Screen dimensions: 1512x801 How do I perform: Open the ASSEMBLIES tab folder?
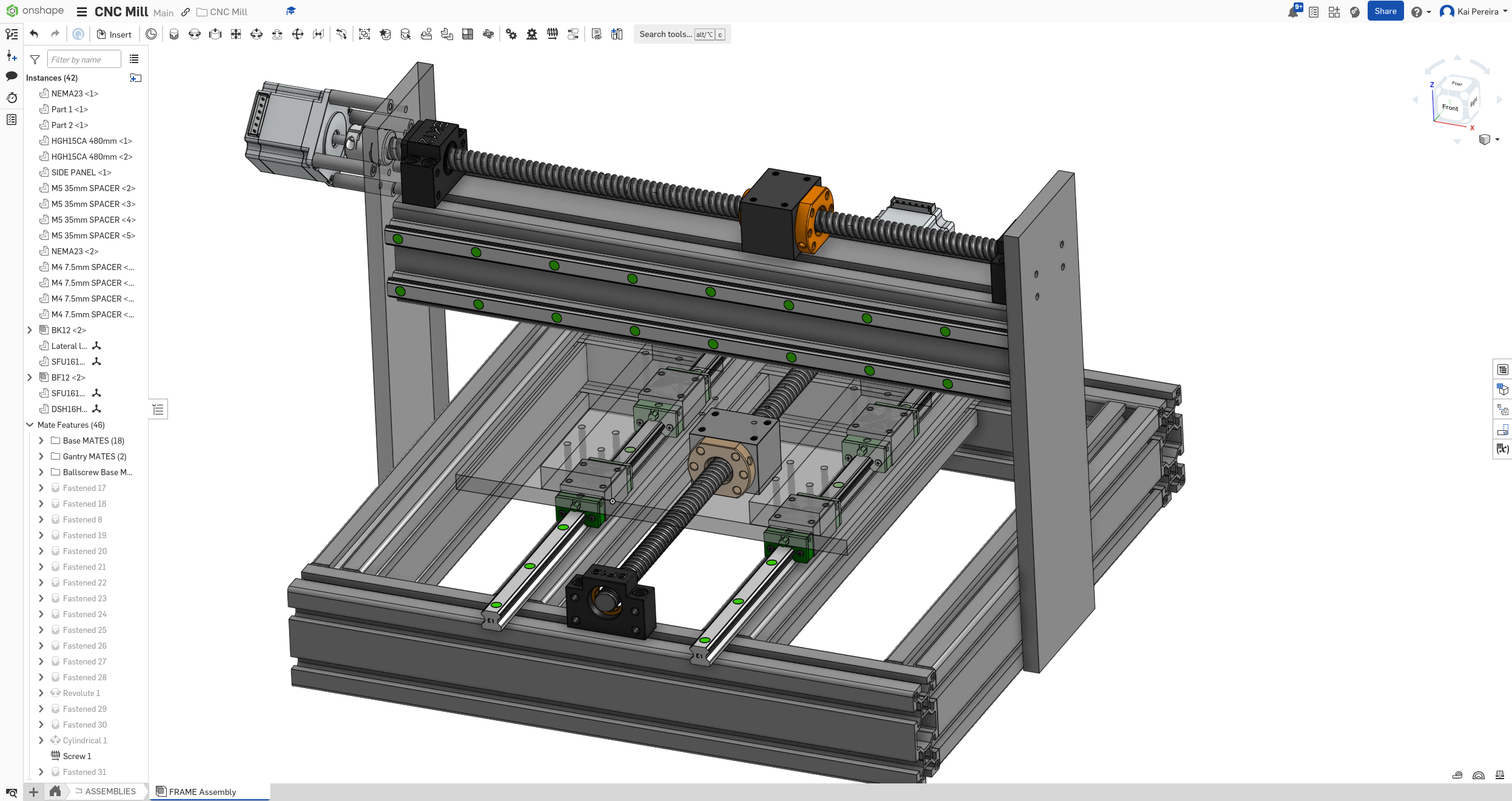point(106,791)
